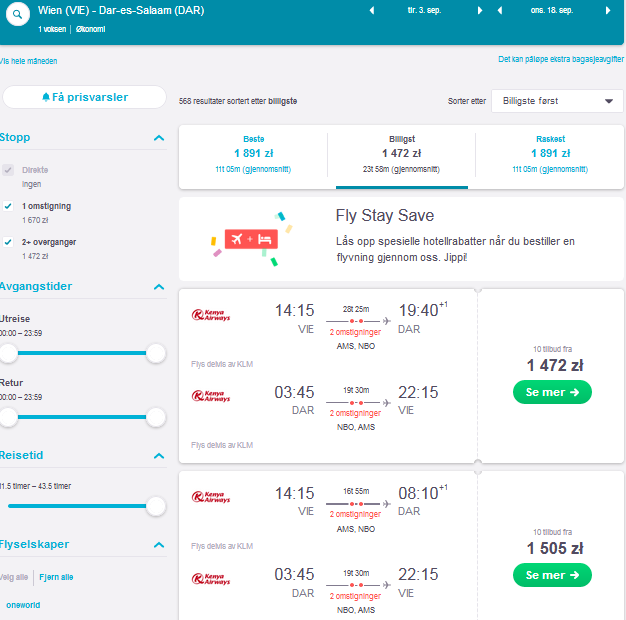Switch to the Raskest tab

click(550, 154)
